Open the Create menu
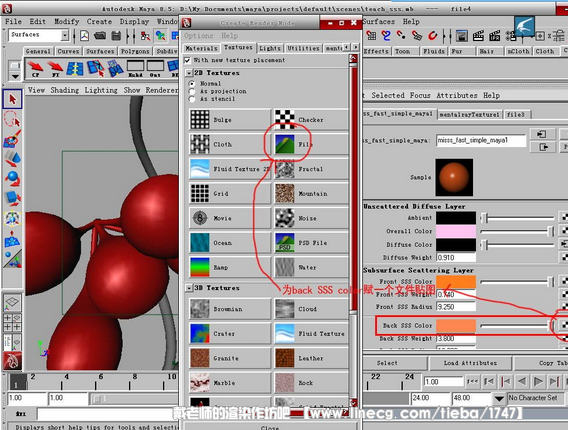 (99, 21)
